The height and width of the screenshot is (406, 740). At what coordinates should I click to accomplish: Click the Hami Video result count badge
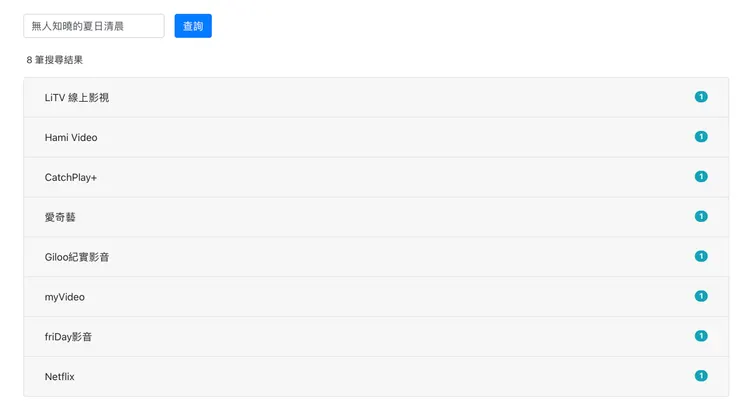coord(701,137)
